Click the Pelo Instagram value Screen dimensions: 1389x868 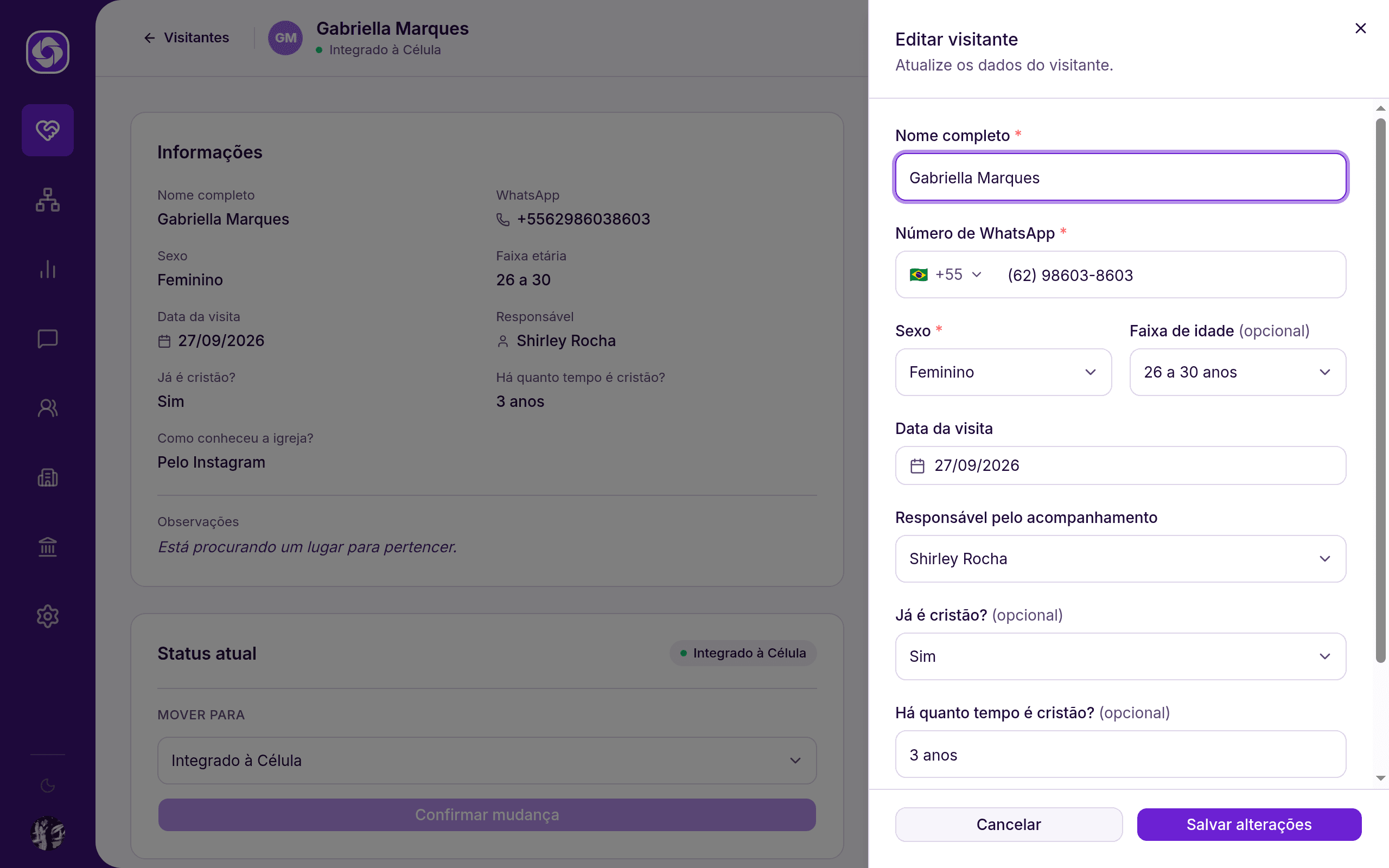211,462
